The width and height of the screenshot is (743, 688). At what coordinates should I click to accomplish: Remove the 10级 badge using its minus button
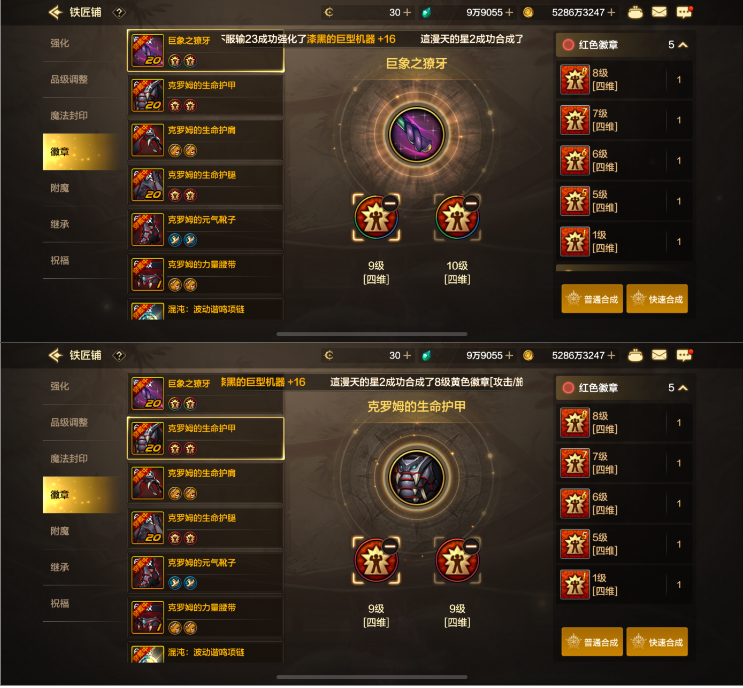pyautogui.click(x=471, y=203)
